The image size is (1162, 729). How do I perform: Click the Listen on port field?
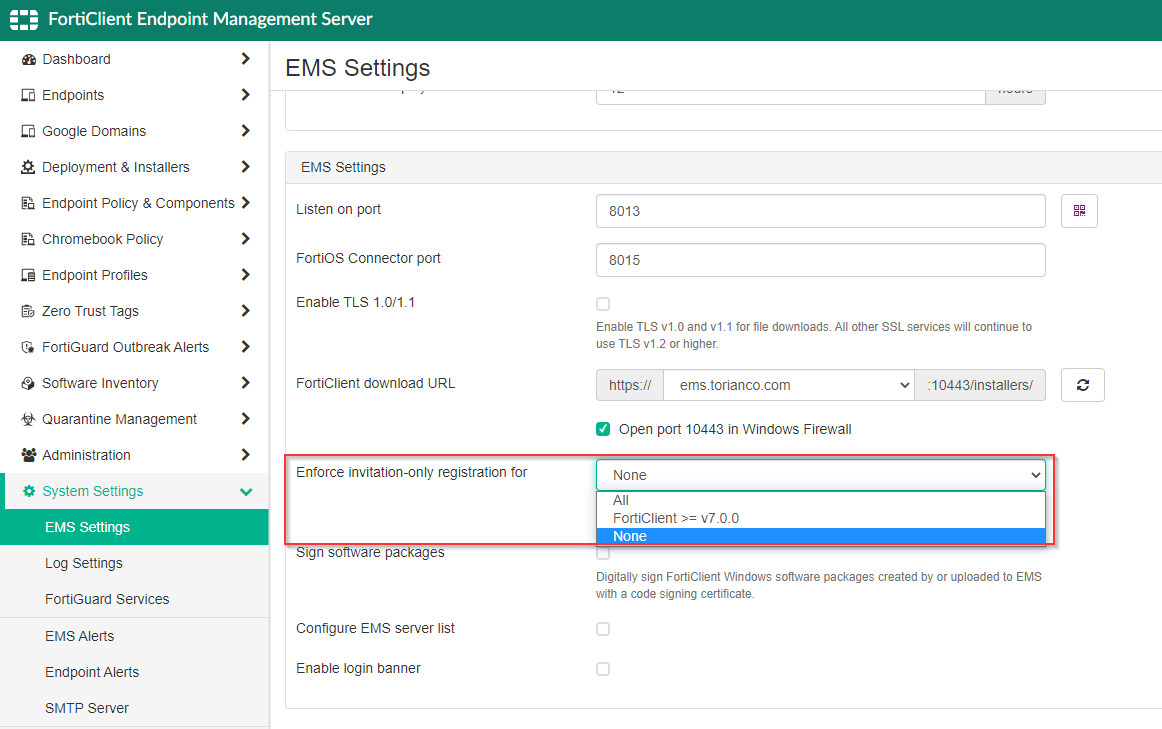820,211
